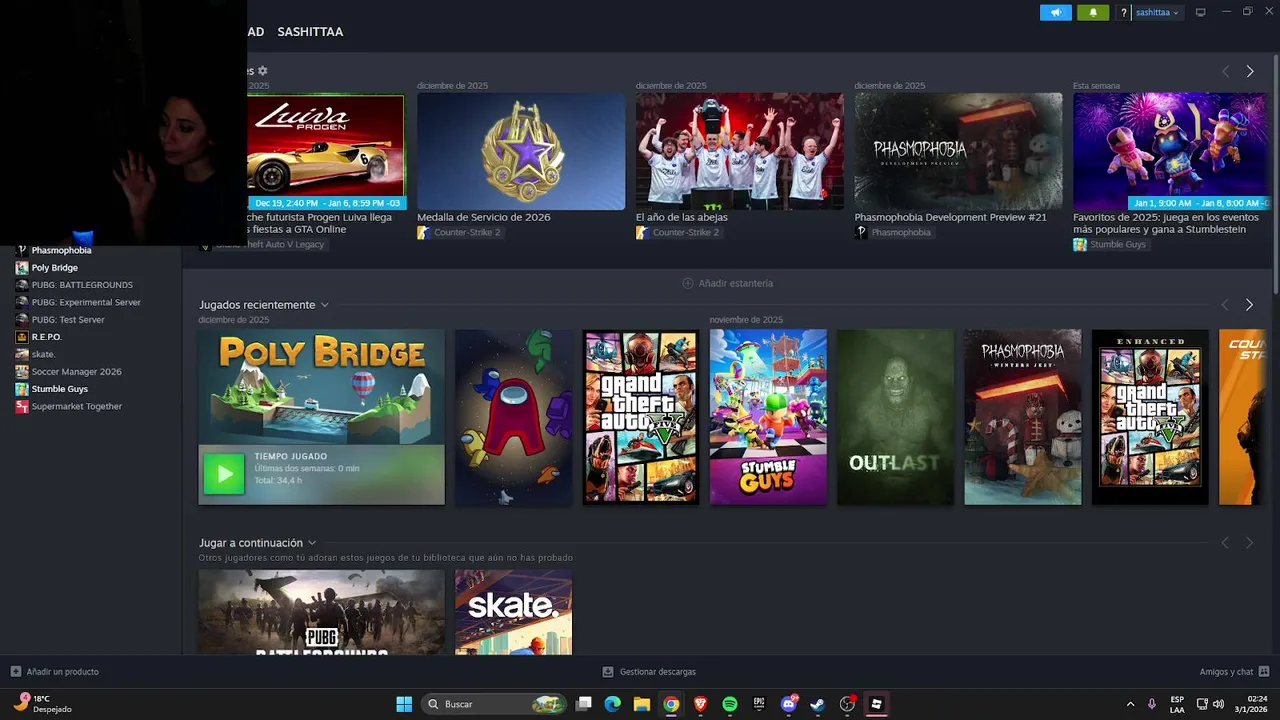The height and width of the screenshot is (720, 1280).
Task: Switch to Big Picture mode monitor icon
Action: point(1201,12)
